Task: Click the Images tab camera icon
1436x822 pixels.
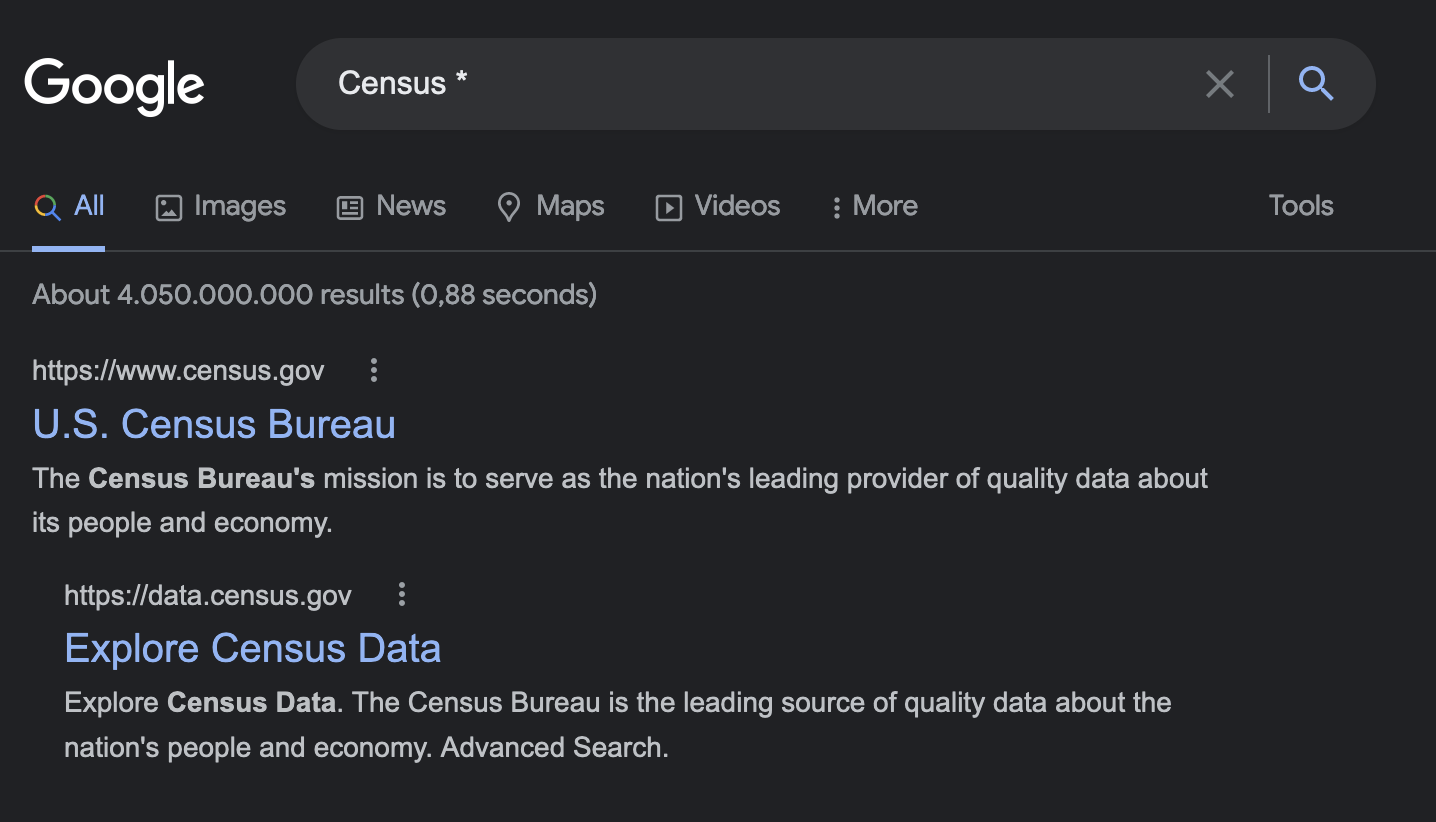Action: coord(168,206)
